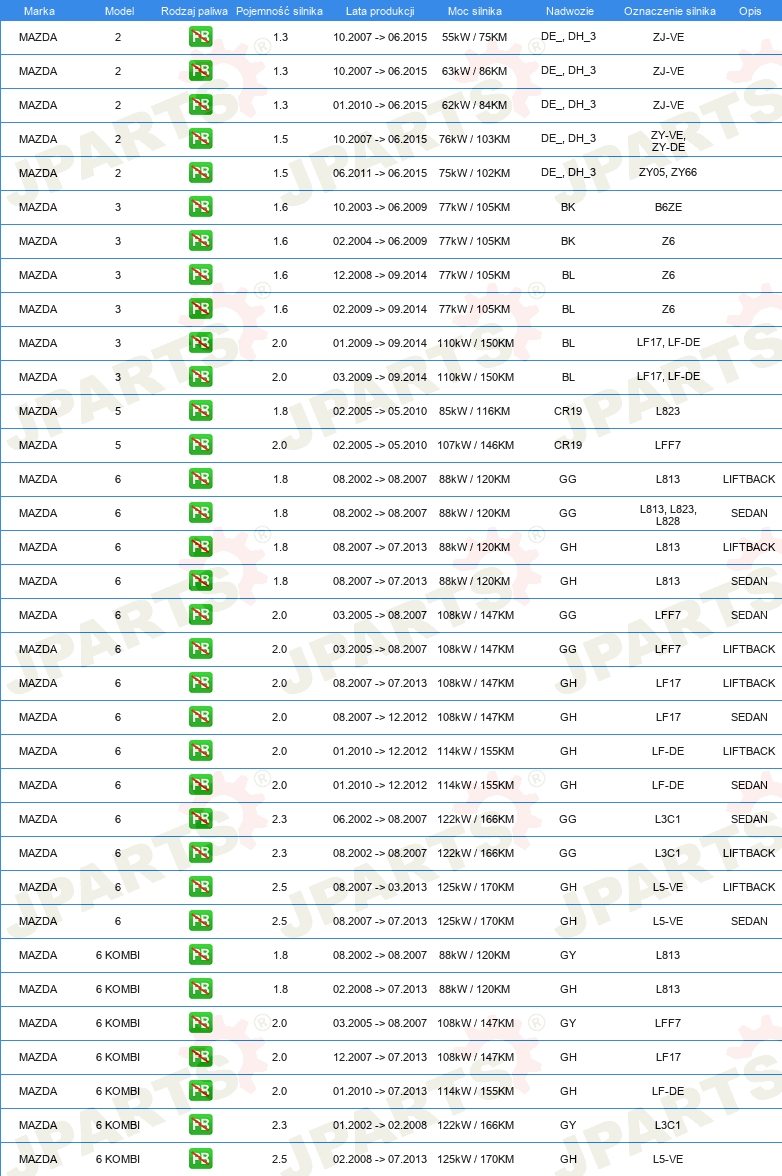Click 'L5-VE' engine code in 6 KOMBI row
Viewport: 782px width, 1176px height.
click(668, 1159)
